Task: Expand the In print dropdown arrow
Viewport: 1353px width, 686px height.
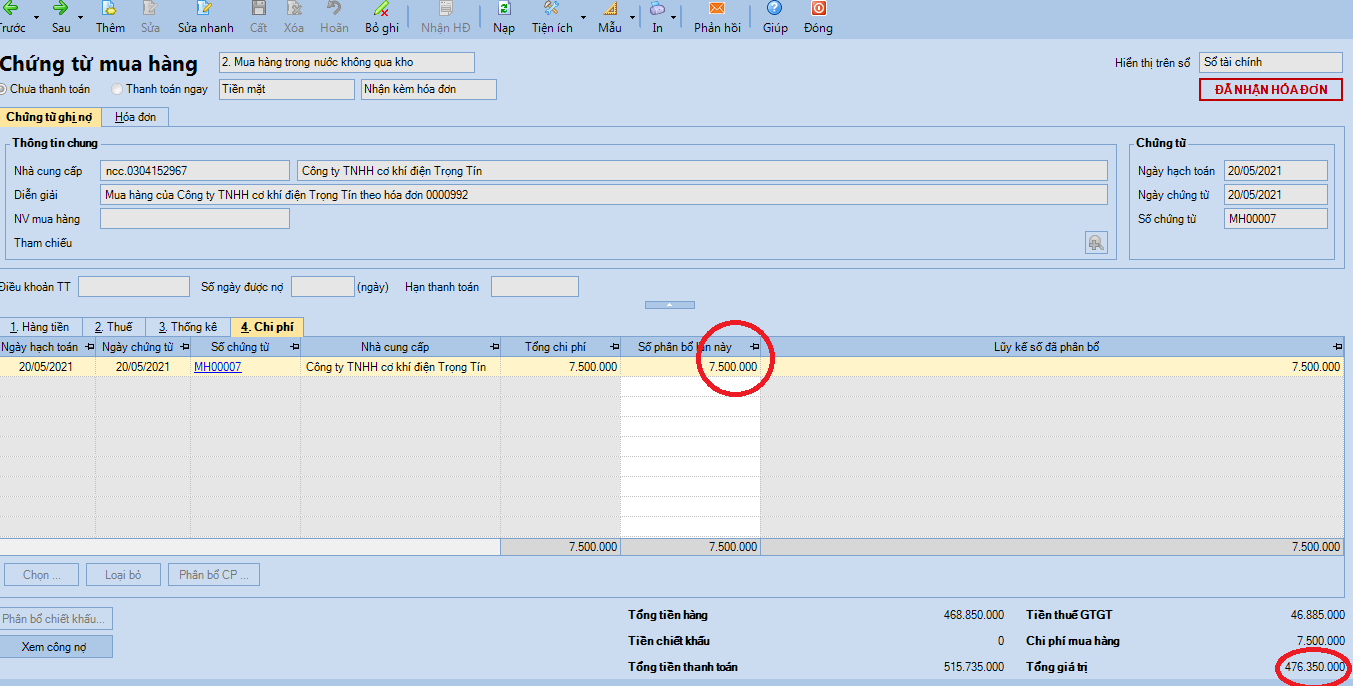Action: click(x=673, y=18)
